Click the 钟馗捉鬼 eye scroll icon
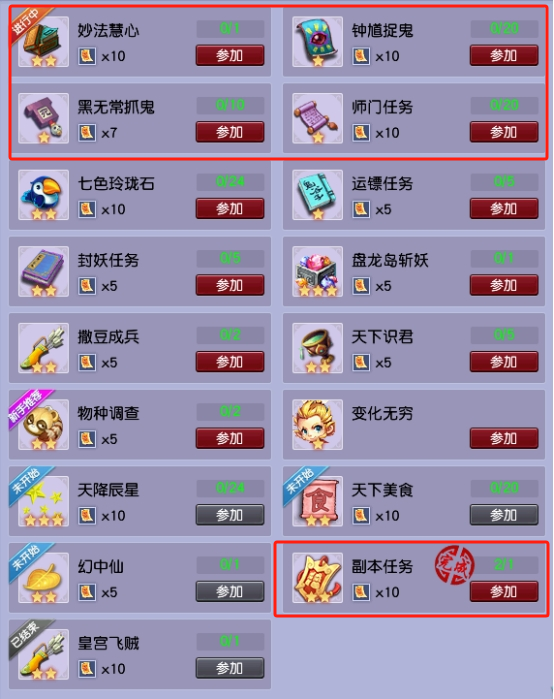The height and width of the screenshot is (699, 554). tap(317, 42)
